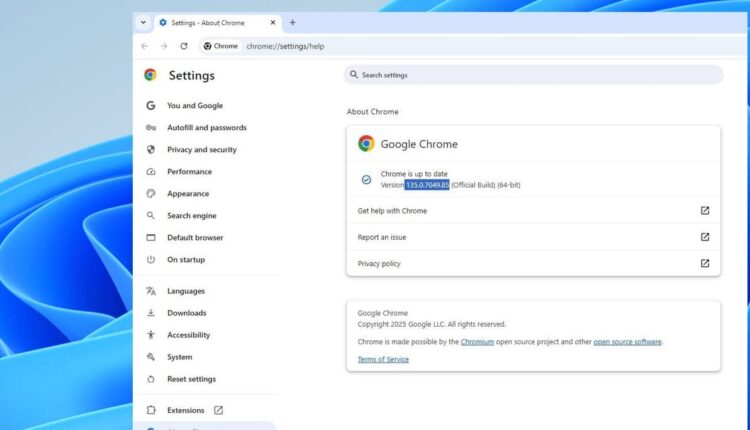This screenshot has width=750, height=430.
Task: Click the Google Chrome logo in About card
Action: tap(366, 143)
